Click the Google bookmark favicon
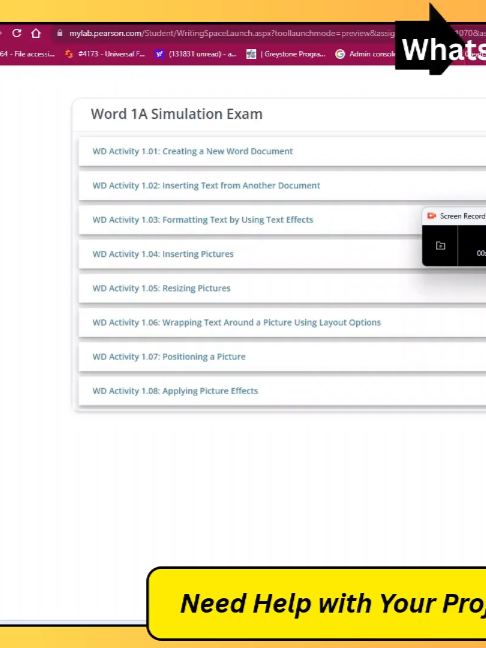This screenshot has height=648, width=486. [x=340, y=54]
